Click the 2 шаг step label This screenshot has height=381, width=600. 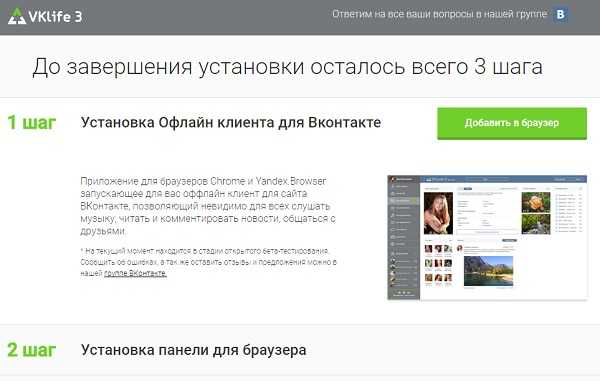click(32, 350)
